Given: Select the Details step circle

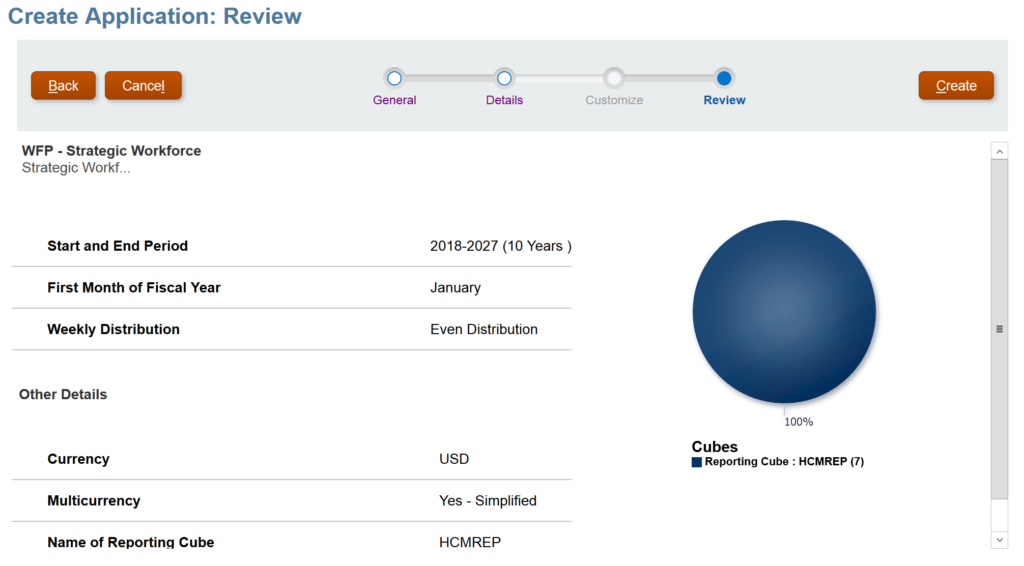Looking at the screenshot, I should pyautogui.click(x=504, y=78).
